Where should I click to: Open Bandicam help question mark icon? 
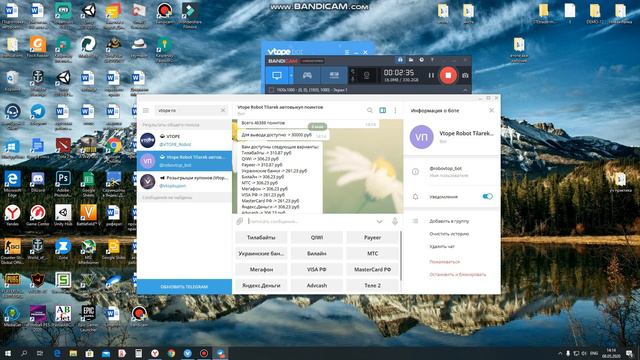click(432, 60)
